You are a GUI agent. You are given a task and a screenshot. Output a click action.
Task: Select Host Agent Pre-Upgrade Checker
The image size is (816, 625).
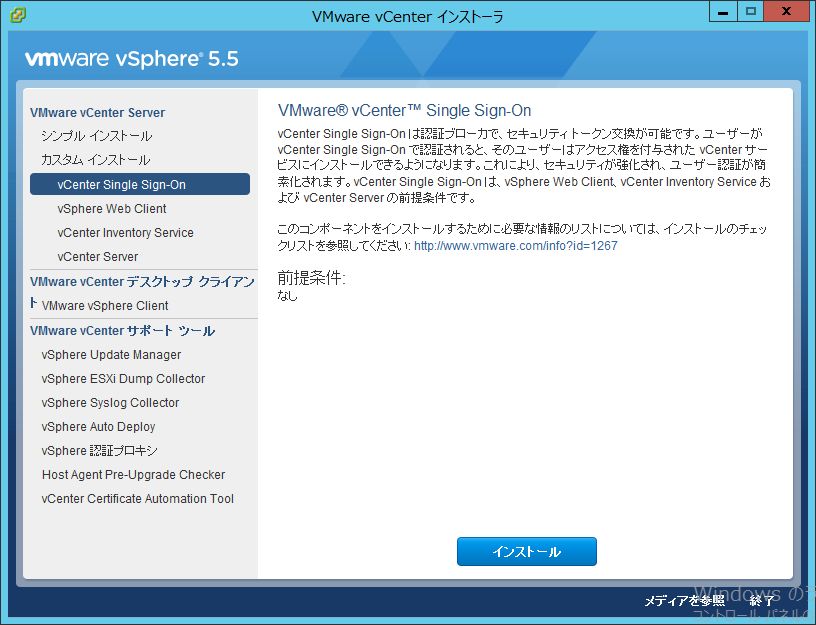[133, 475]
